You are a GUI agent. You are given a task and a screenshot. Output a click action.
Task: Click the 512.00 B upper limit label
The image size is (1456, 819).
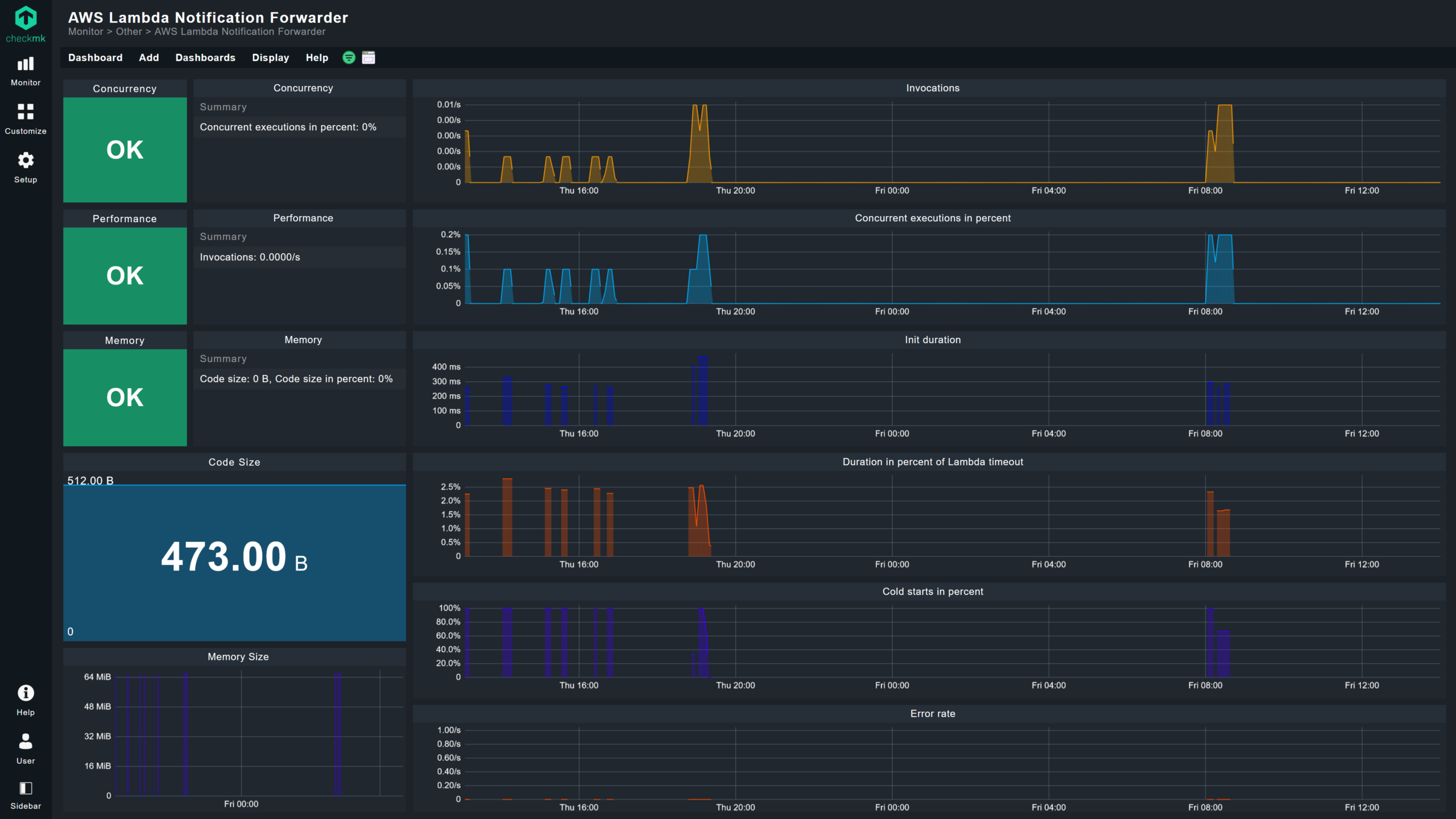coord(90,481)
